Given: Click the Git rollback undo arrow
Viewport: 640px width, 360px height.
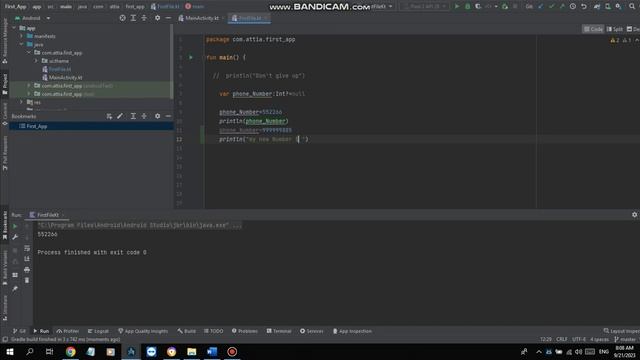Looking at the screenshot, I should (x=584, y=7).
